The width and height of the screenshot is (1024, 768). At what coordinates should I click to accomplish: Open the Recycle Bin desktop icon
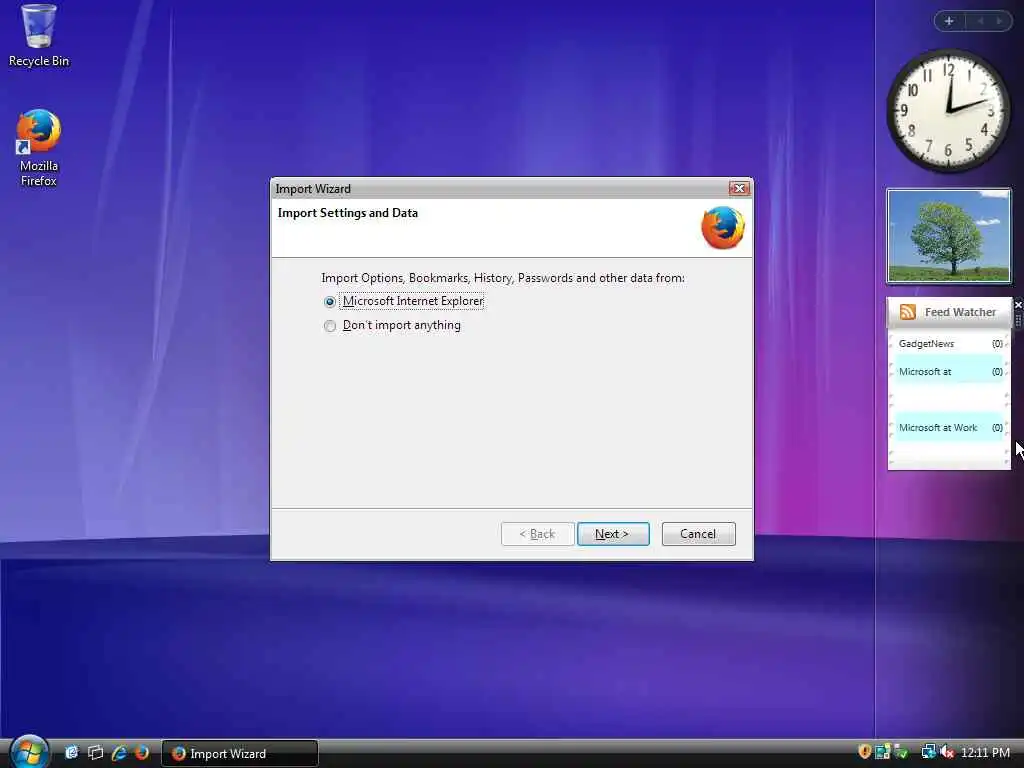coord(39,36)
